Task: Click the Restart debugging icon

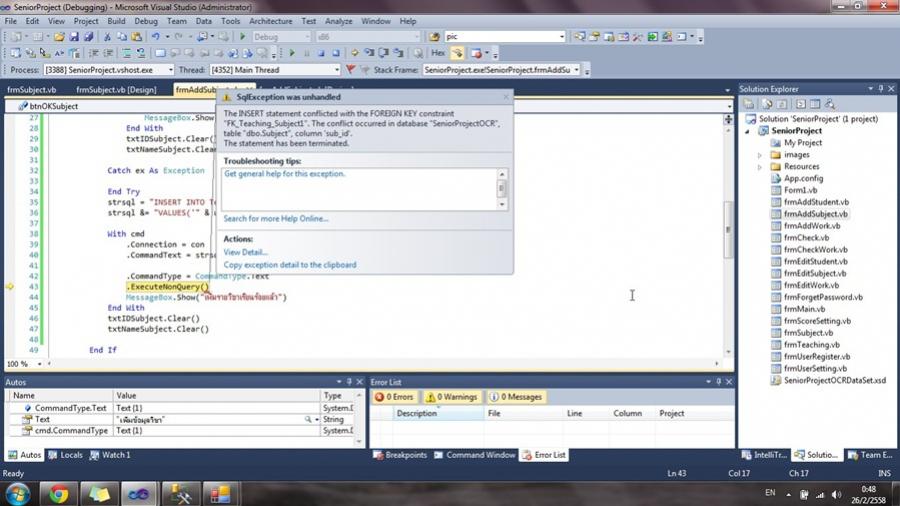Action: pyautogui.click(x=336, y=53)
